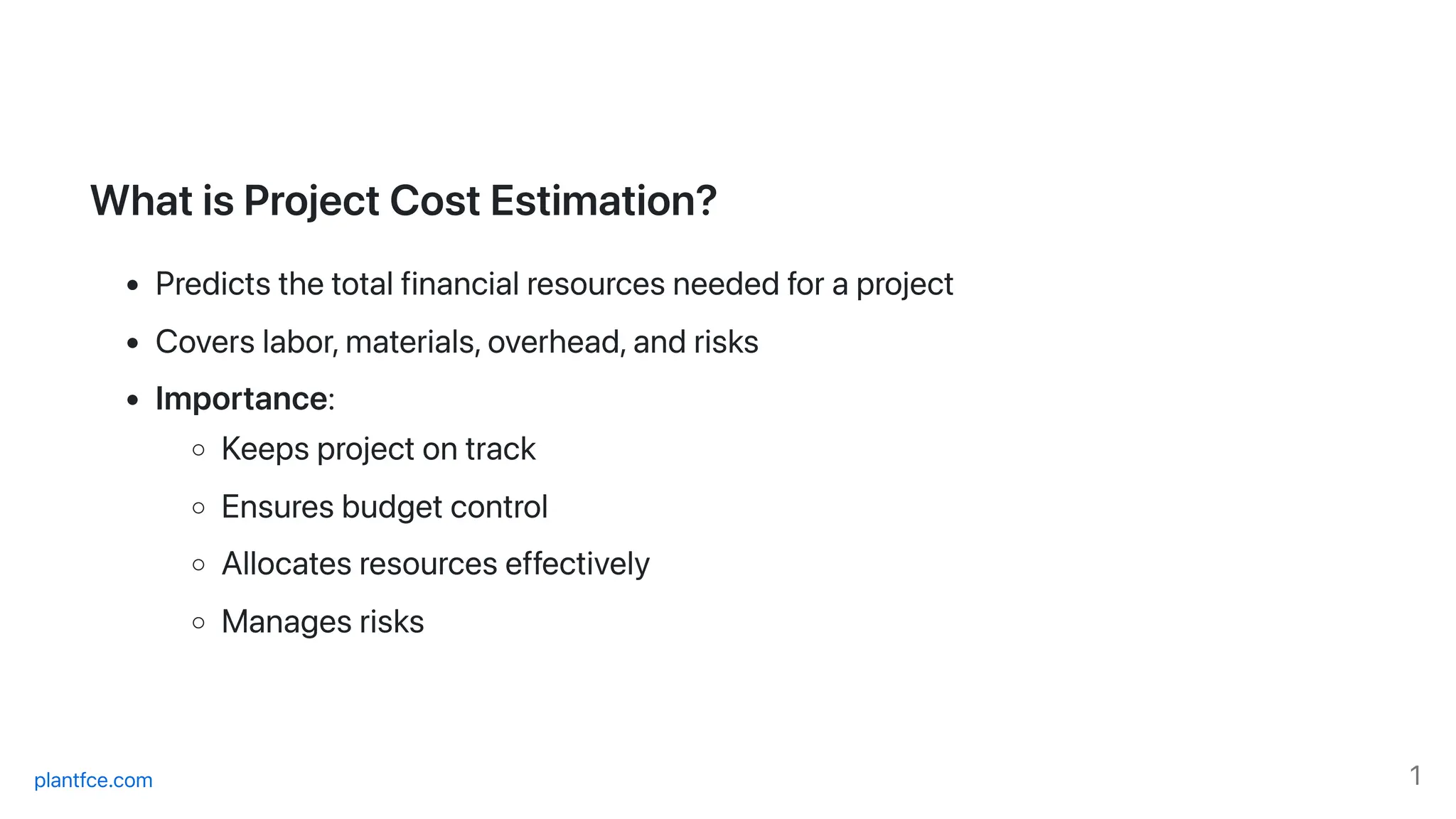The width and height of the screenshot is (1456, 819).
Task: Click the 'Keeps project on track' sub-bullet
Action: coord(378,449)
